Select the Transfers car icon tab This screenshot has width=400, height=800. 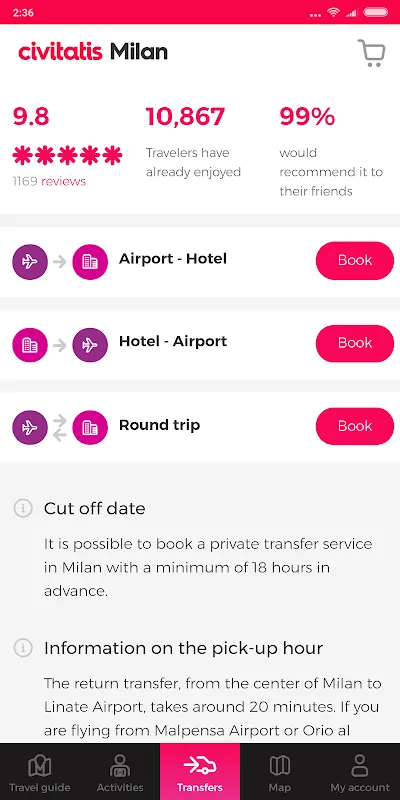pyautogui.click(x=200, y=765)
